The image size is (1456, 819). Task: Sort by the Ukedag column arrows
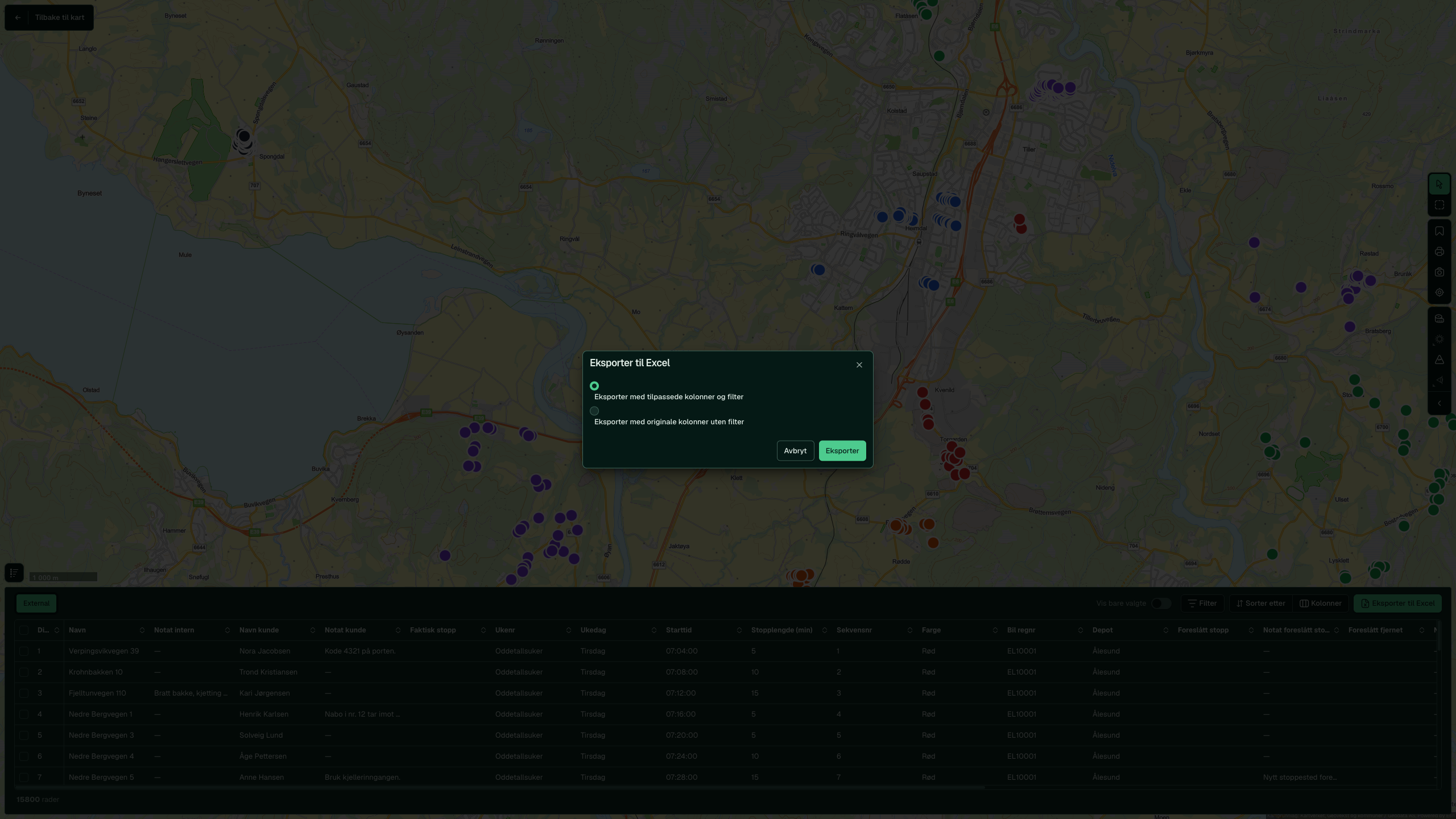tap(653, 630)
